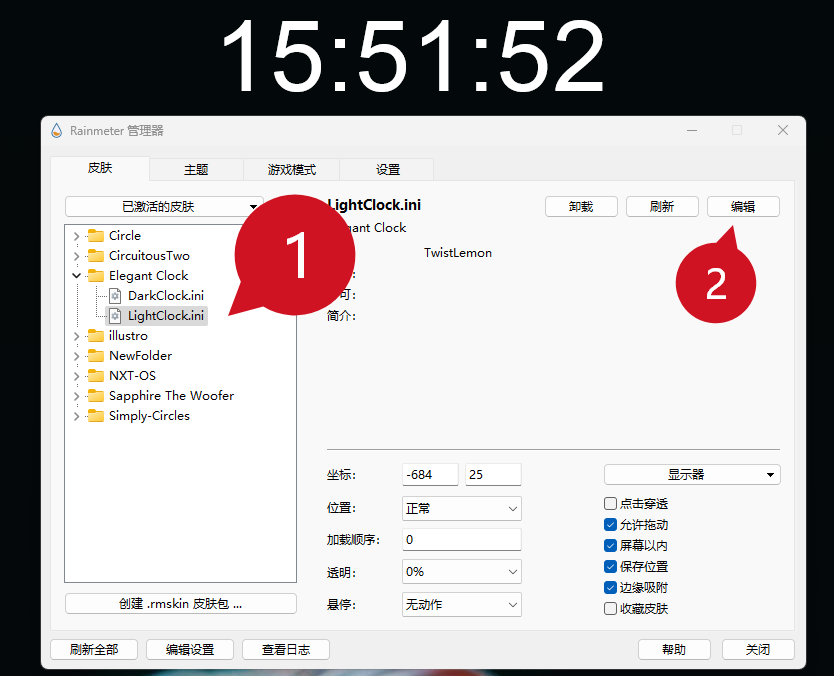Uncheck the 屏幕以内 option
Viewport: 834px width, 676px height.
click(x=610, y=545)
